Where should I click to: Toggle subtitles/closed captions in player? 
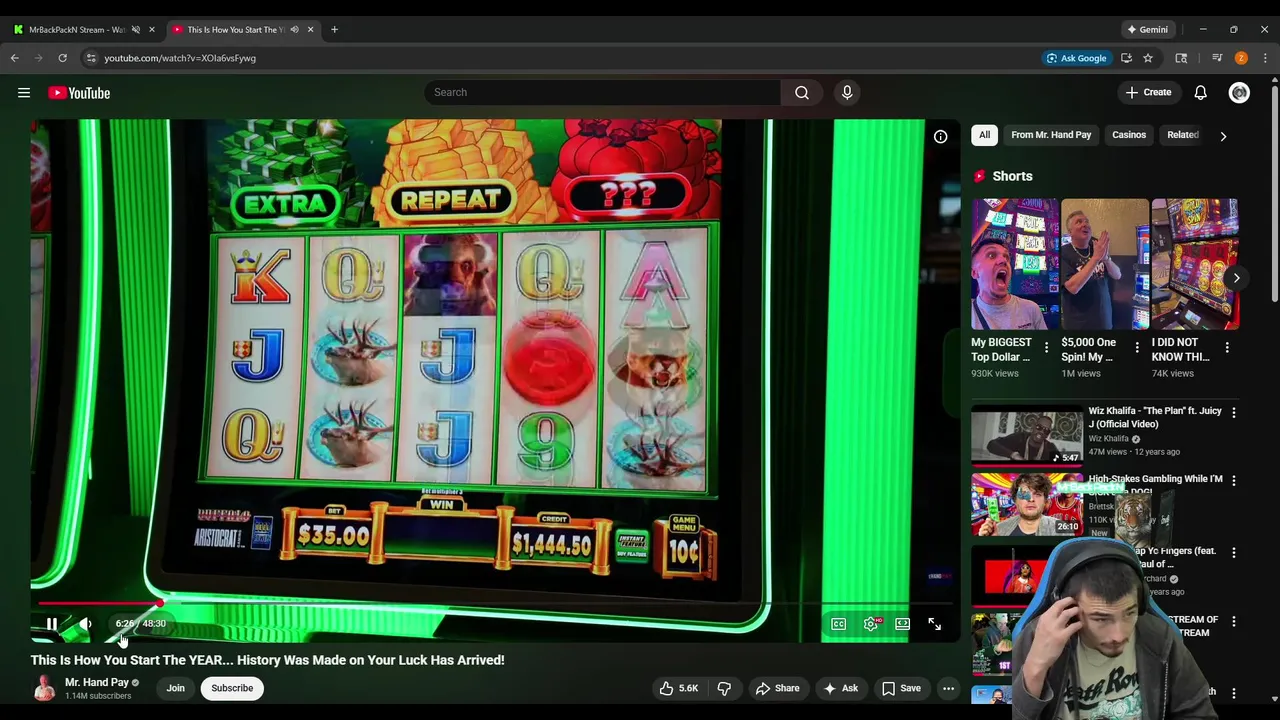[x=839, y=624]
